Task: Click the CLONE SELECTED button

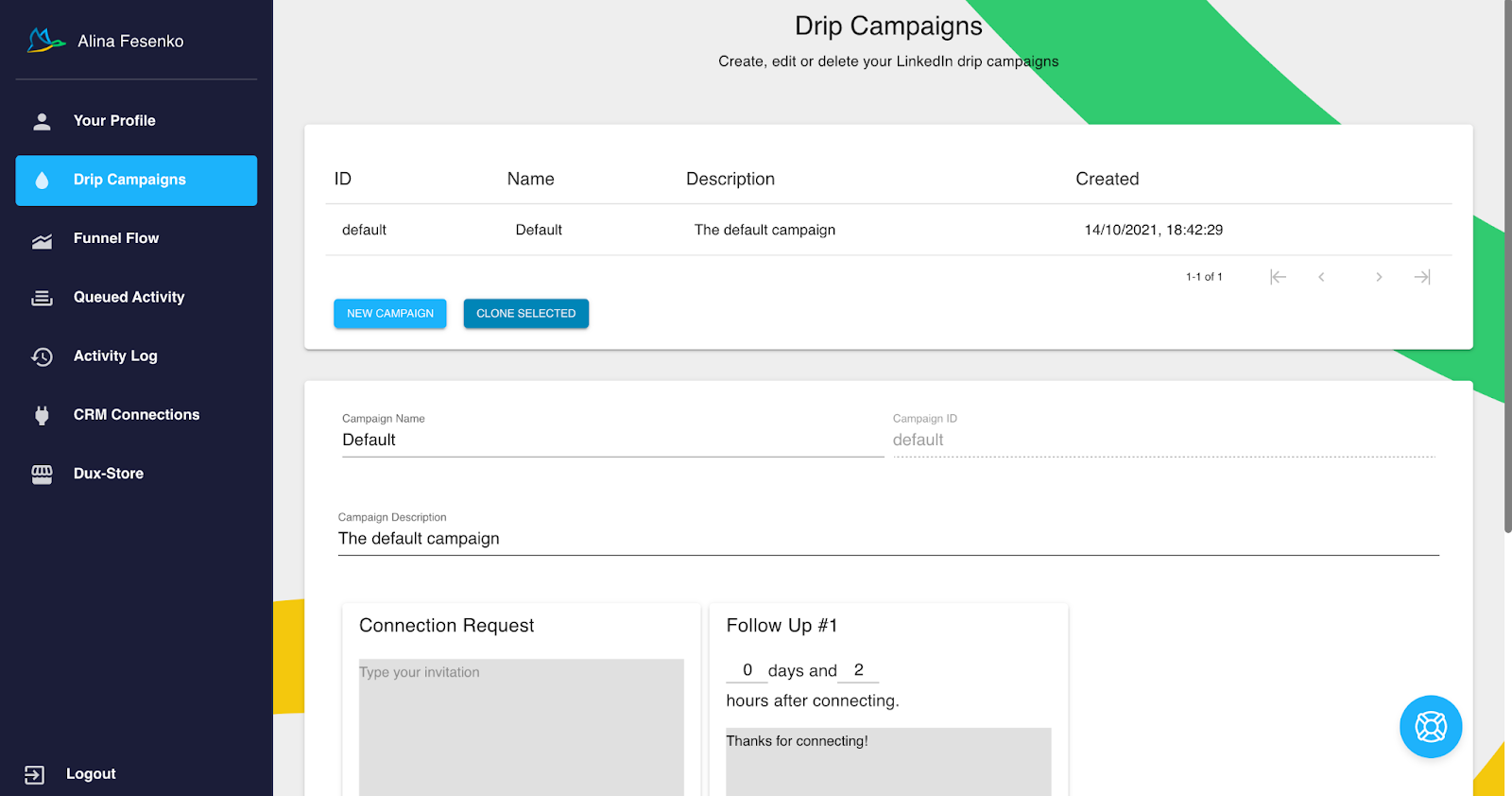Action: (x=525, y=314)
